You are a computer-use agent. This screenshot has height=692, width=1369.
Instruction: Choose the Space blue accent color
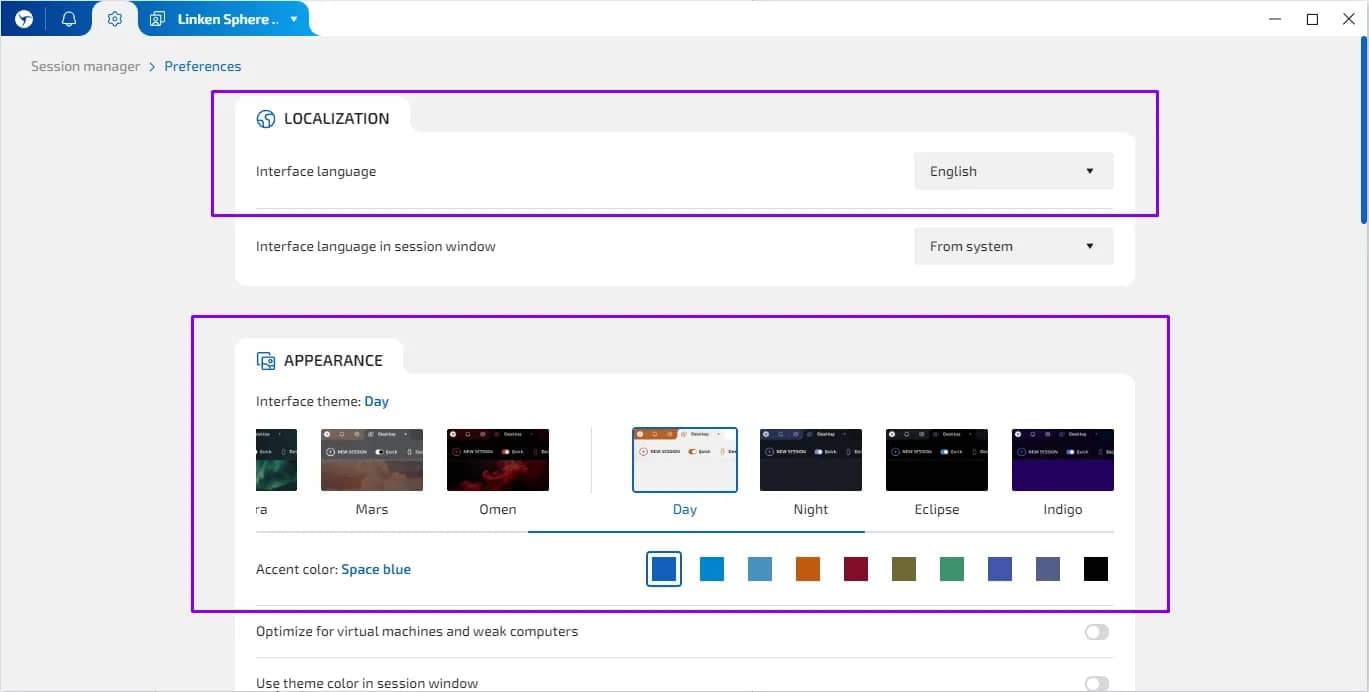664,569
